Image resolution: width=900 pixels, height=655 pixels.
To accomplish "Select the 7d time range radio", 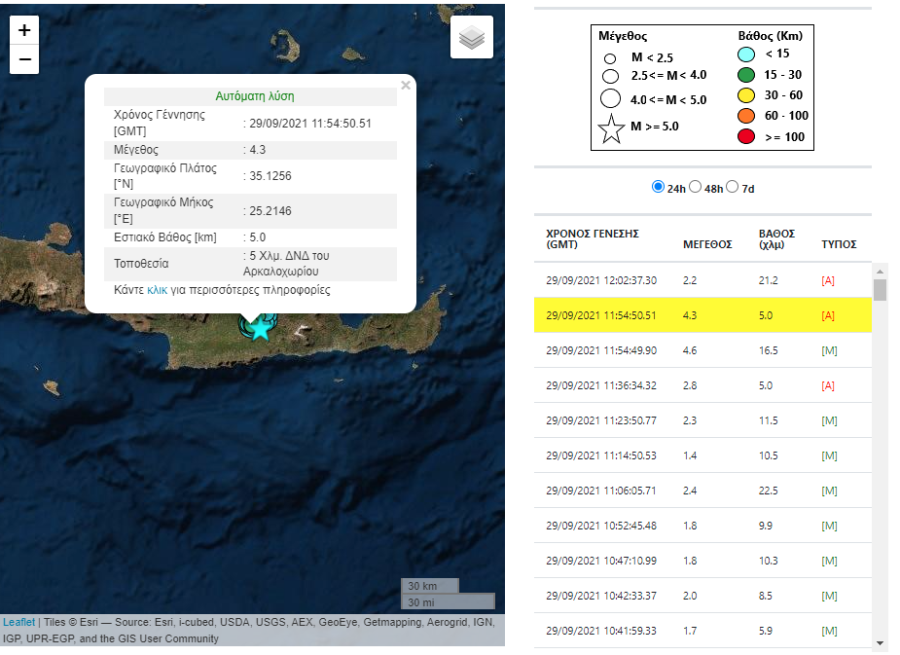I will click(732, 187).
